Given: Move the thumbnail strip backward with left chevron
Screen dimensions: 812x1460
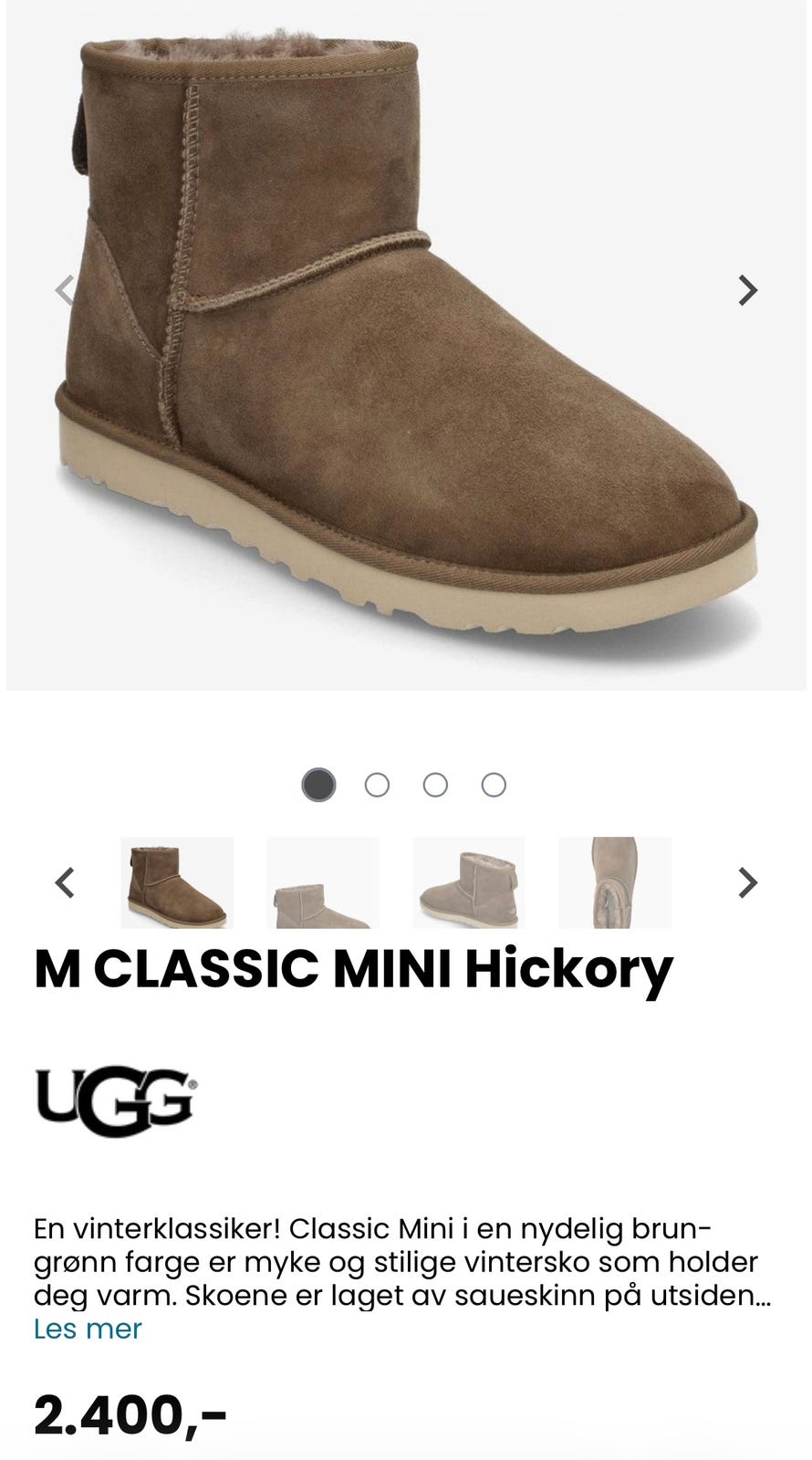Looking at the screenshot, I should coord(65,882).
